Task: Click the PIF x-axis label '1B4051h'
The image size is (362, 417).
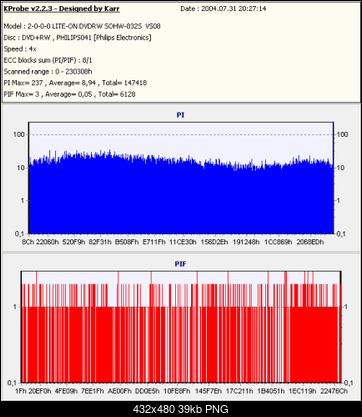Action: tap(271, 391)
